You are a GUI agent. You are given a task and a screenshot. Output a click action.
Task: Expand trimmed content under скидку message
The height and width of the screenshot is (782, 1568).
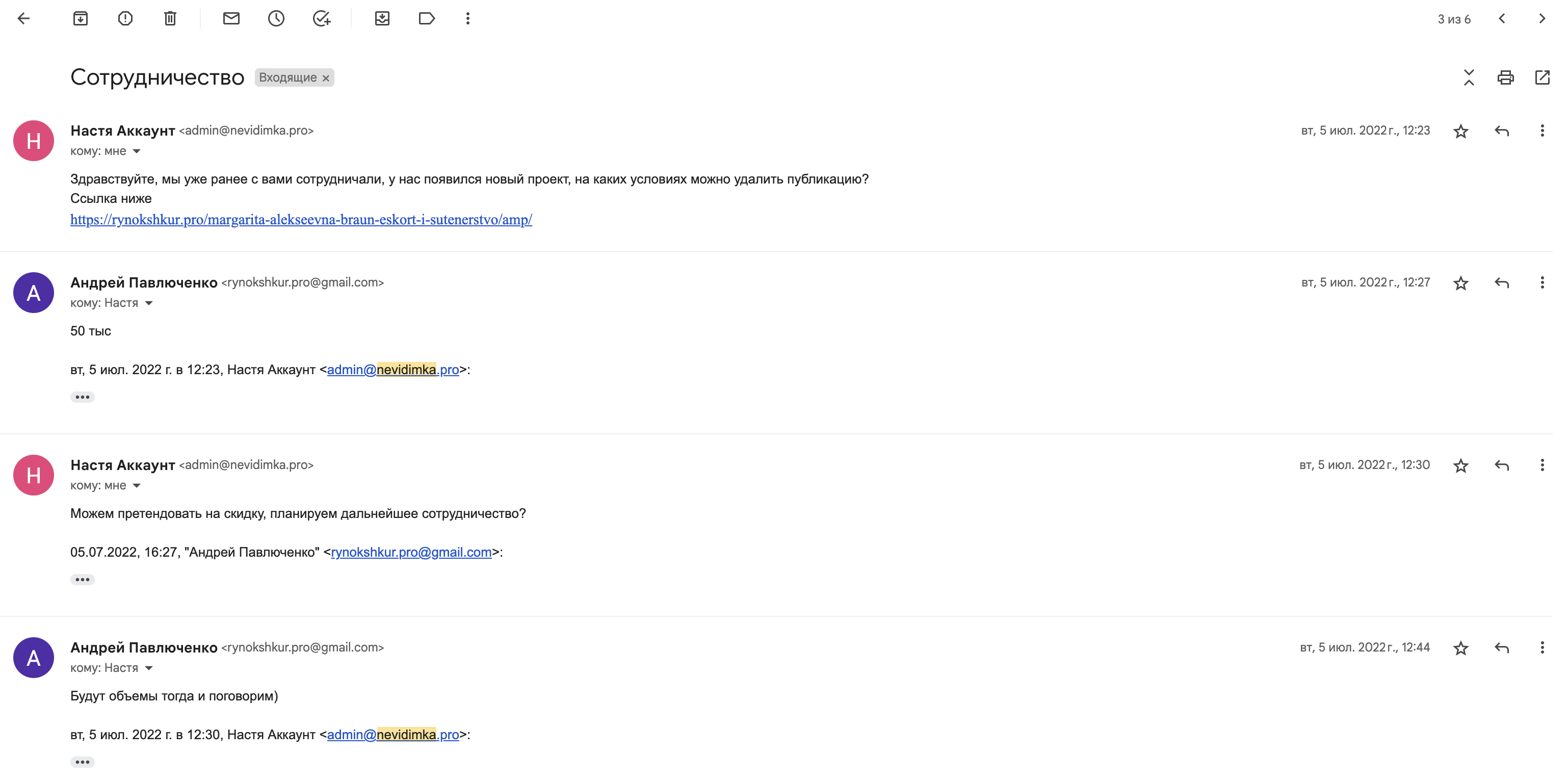(x=82, y=580)
